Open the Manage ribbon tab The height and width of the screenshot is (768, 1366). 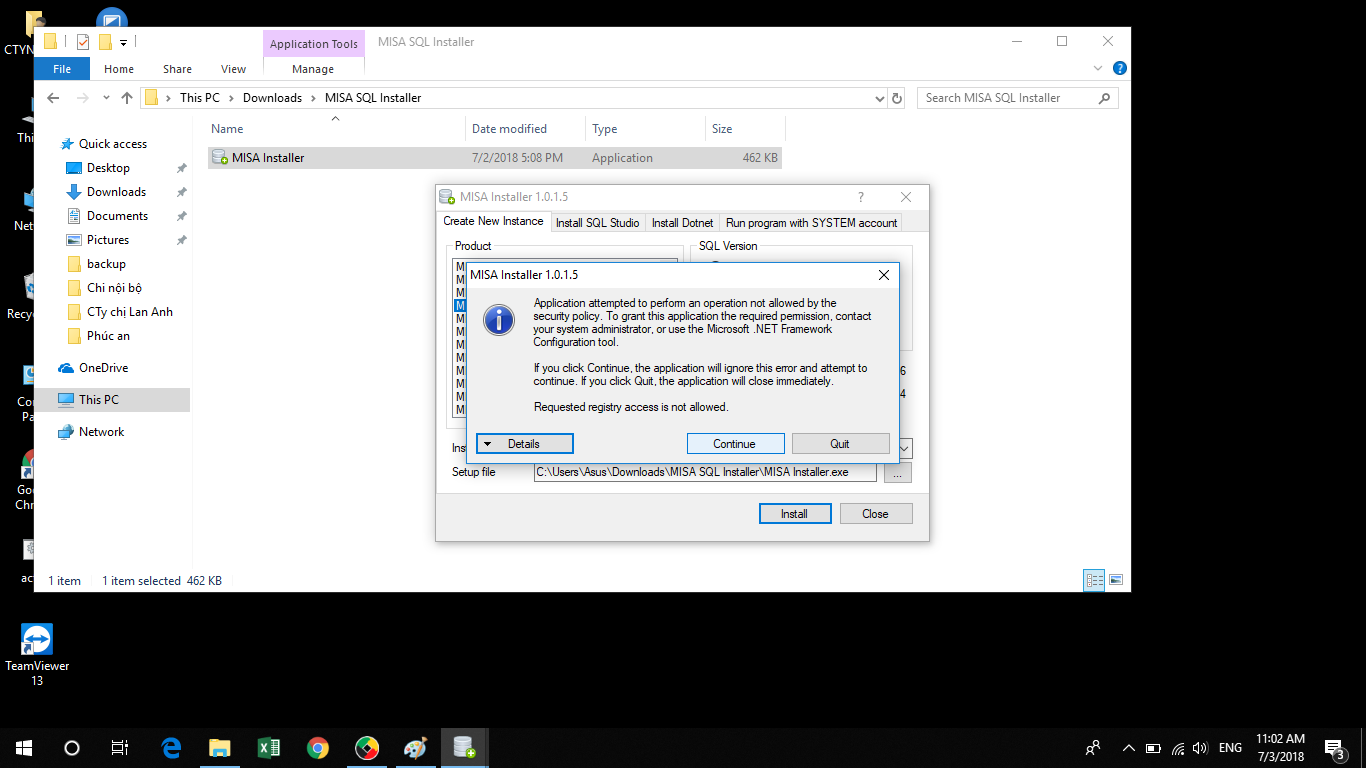coord(313,69)
